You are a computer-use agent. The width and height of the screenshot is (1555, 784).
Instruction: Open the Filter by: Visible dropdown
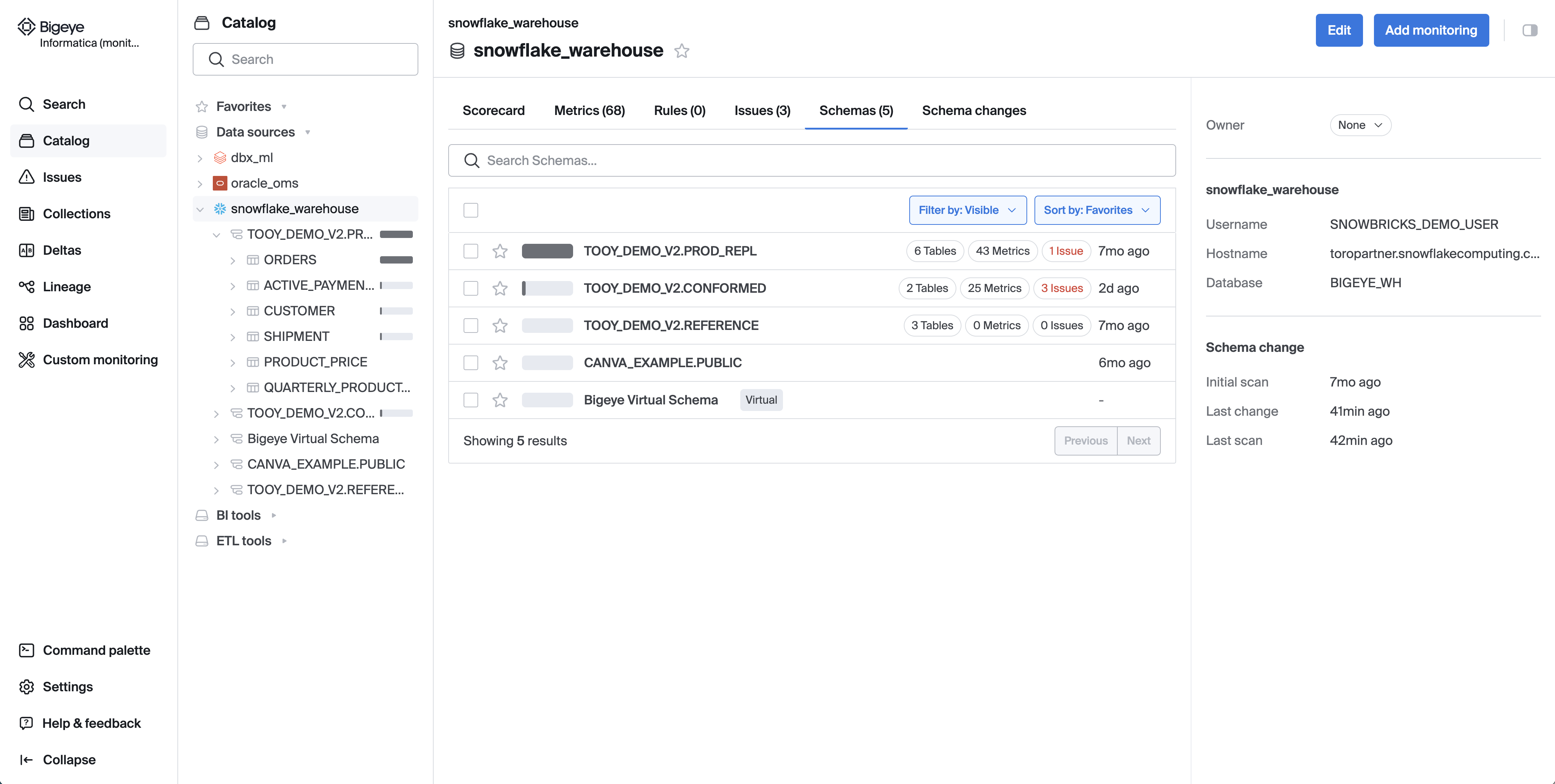click(x=968, y=210)
